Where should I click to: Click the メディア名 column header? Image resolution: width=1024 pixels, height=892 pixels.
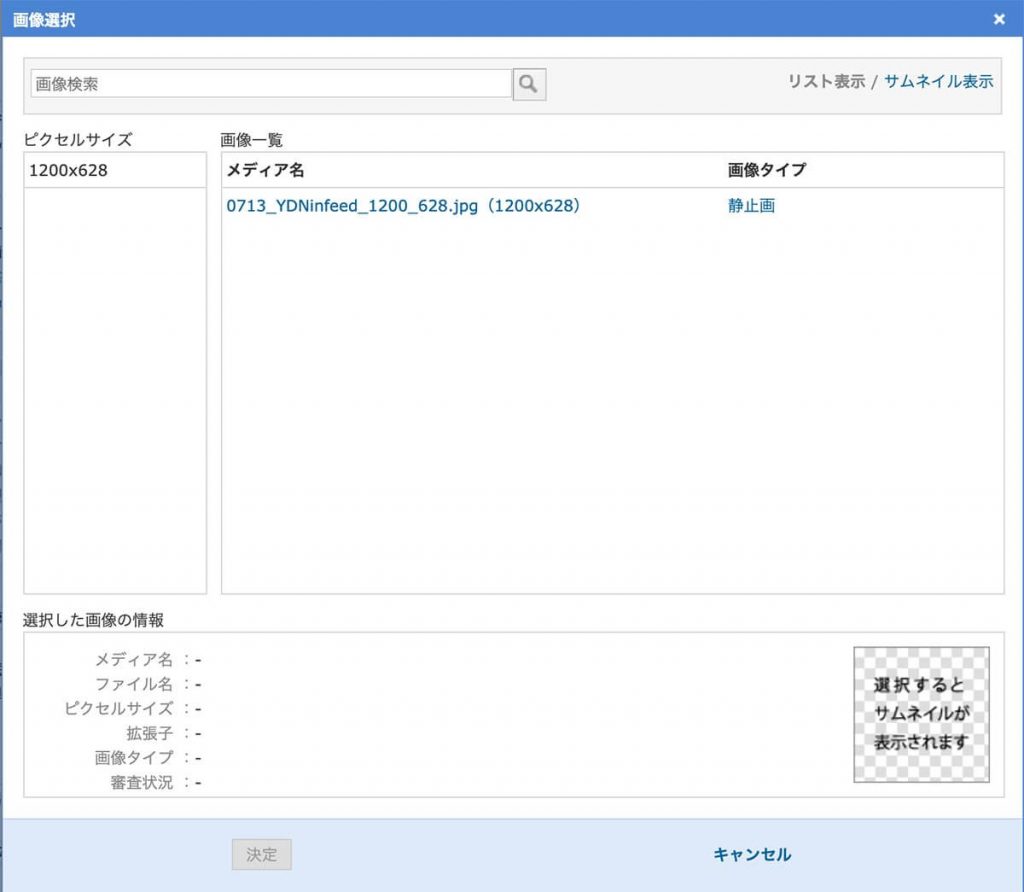[x=265, y=170]
